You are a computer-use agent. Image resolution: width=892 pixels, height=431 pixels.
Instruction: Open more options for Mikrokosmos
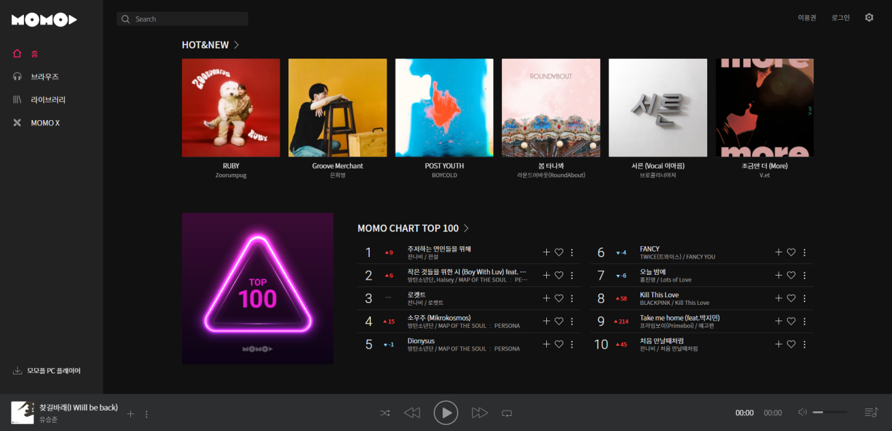click(572, 321)
